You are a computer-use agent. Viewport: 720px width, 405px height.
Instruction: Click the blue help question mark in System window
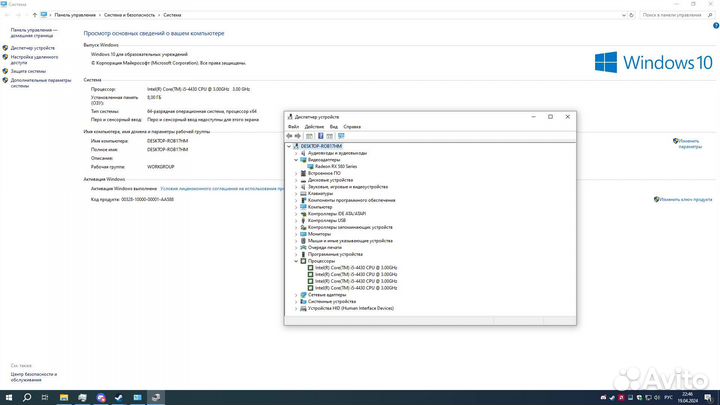point(716,26)
